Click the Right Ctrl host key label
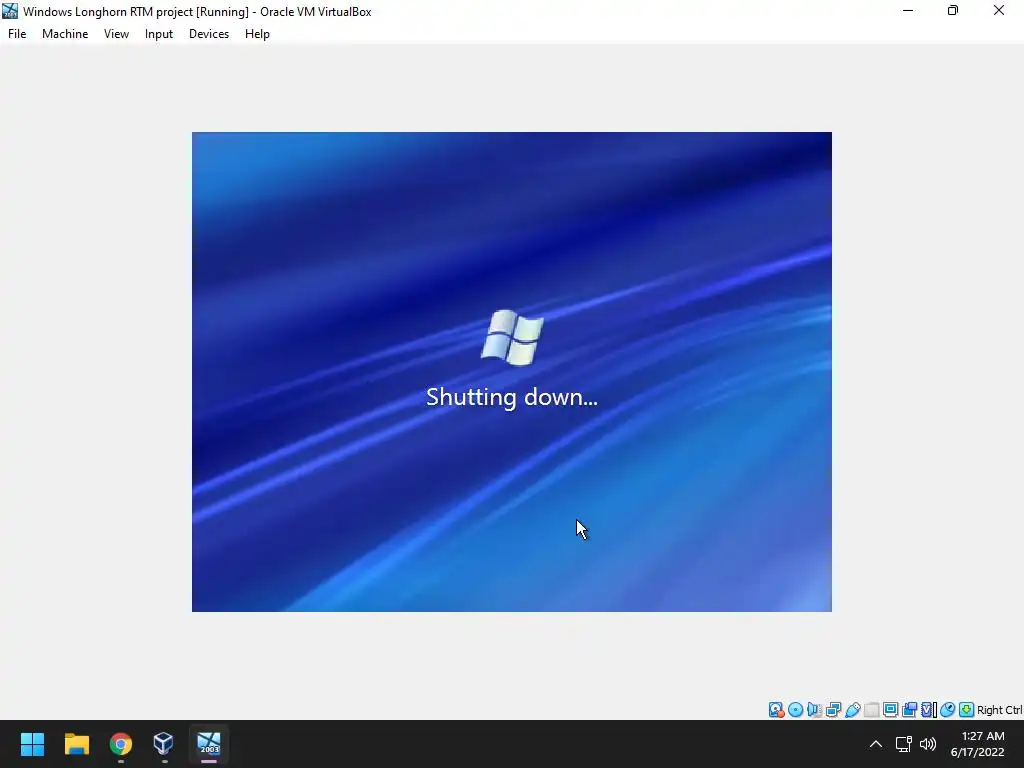Viewport: 1024px width, 768px height. [1000, 710]
